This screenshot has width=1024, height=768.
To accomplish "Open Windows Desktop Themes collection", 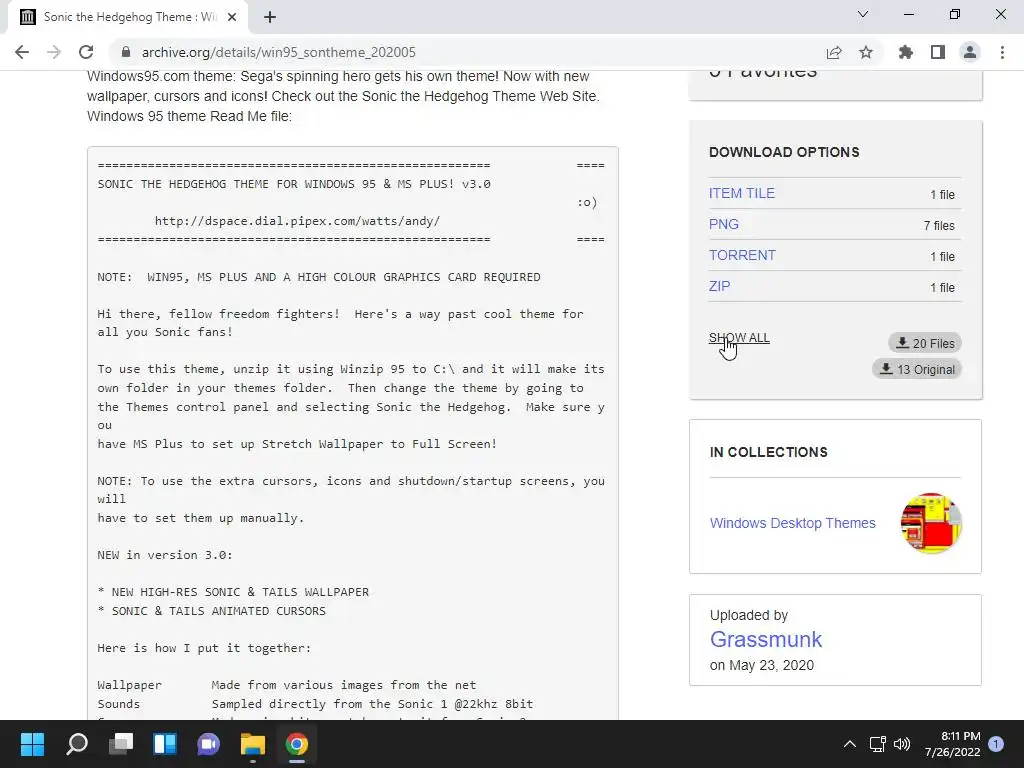I will click(x=792, y=523).
